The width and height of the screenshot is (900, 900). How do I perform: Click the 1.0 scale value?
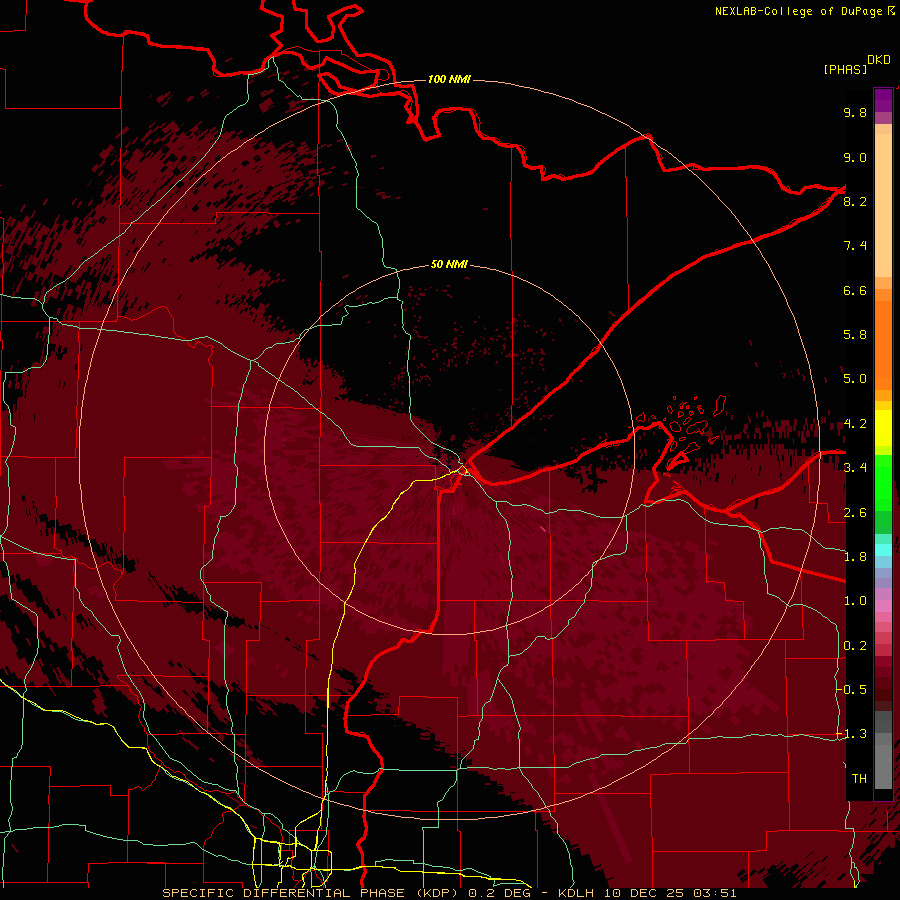[x=855, y=601]
